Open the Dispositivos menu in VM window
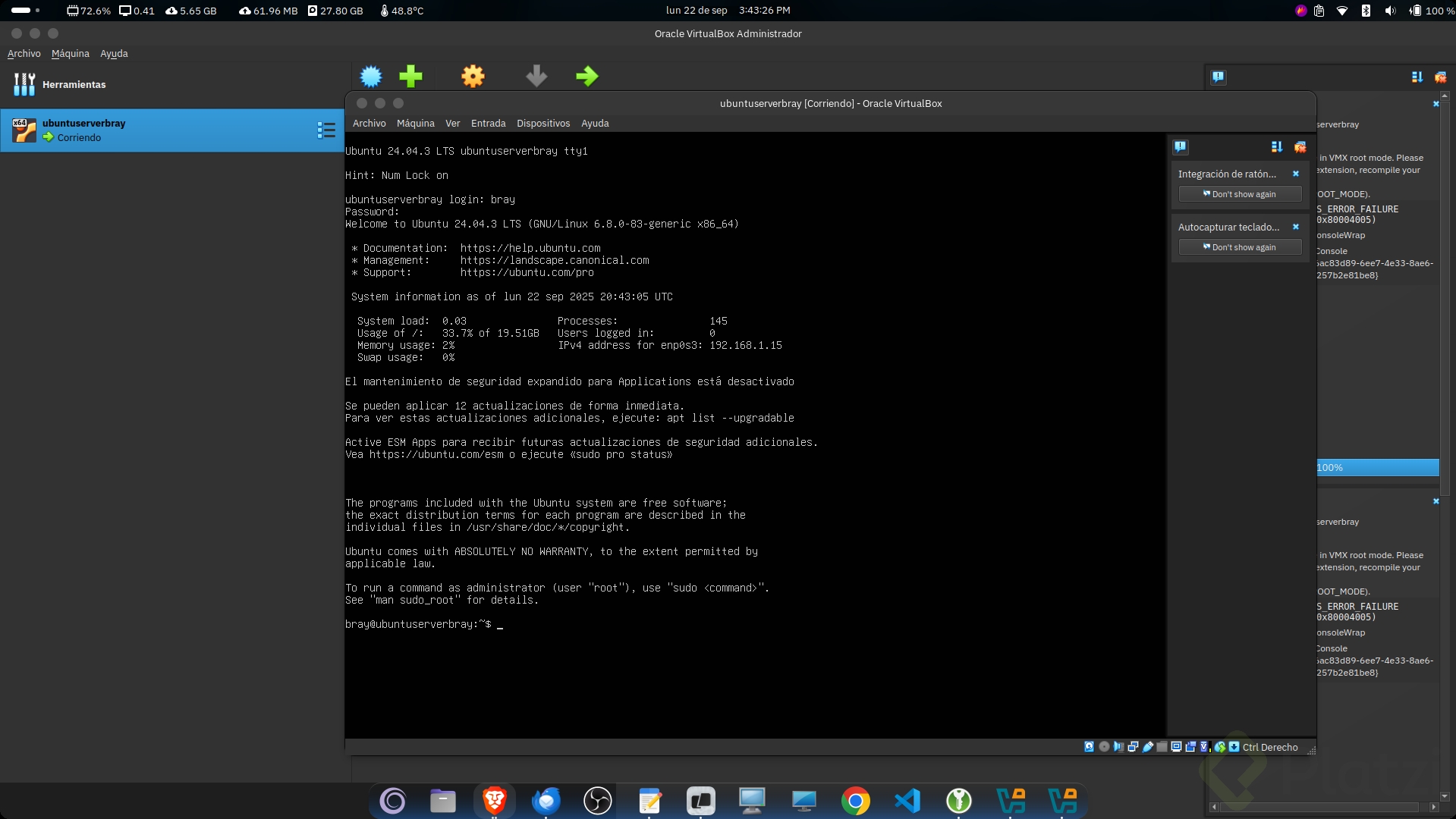The image size is (1456, 819). point(543,124)
